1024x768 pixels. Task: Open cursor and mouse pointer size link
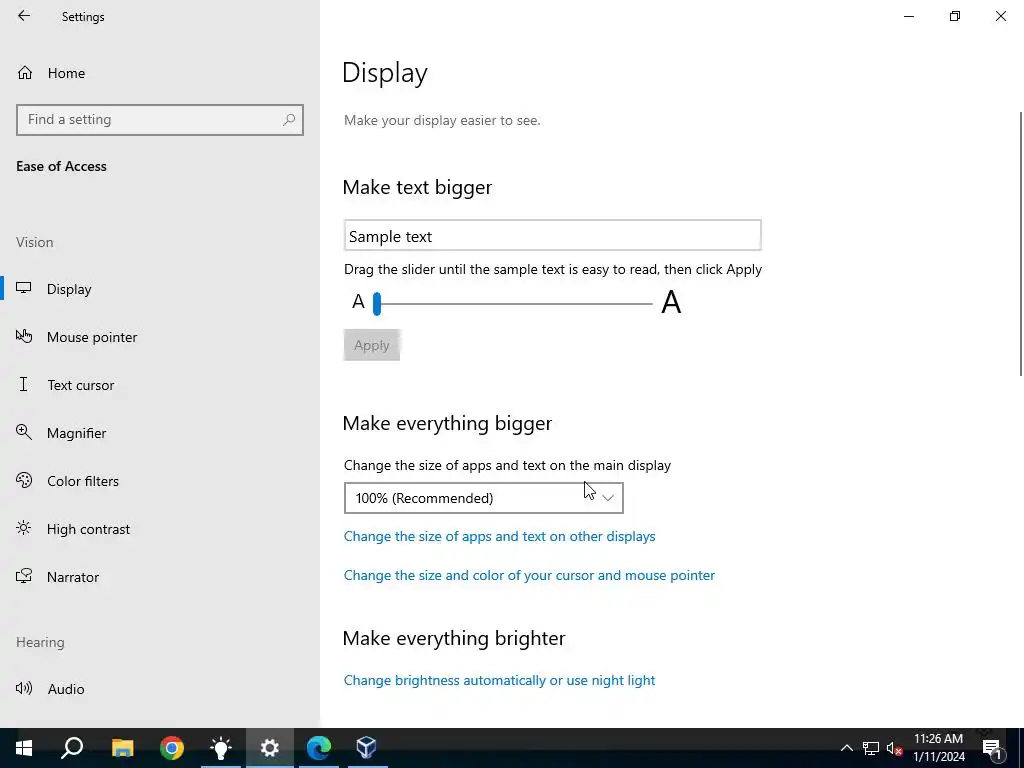(529, 575)
